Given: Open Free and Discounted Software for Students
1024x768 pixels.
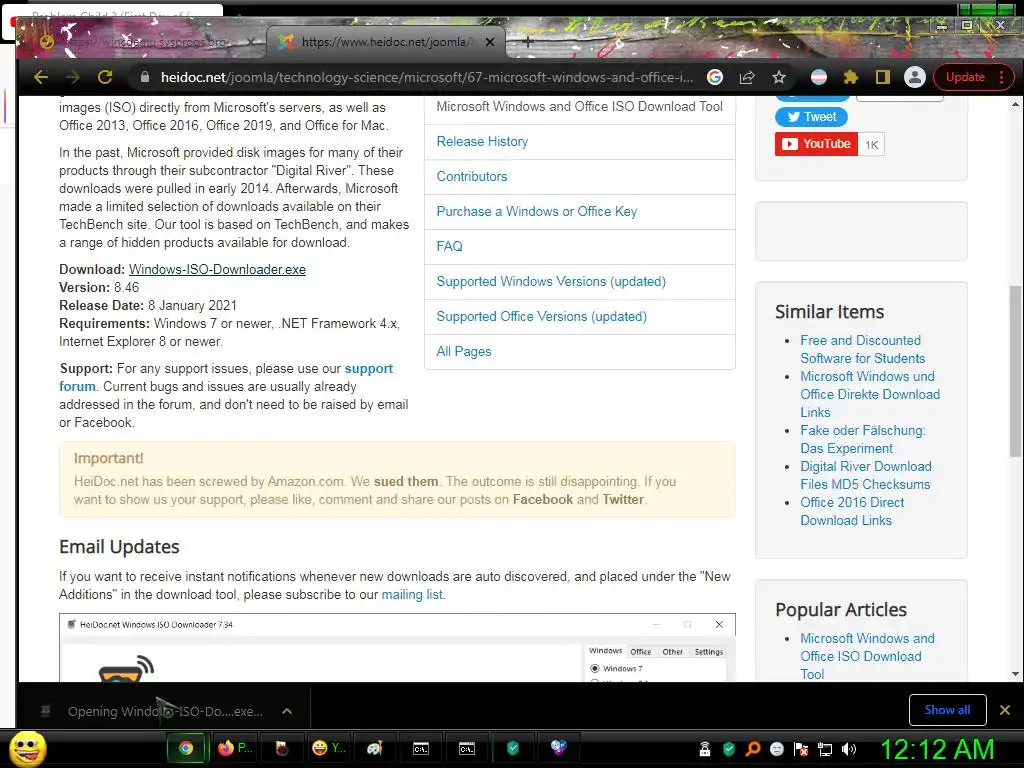Looking at the screenshot, I should tap(863, 349).
